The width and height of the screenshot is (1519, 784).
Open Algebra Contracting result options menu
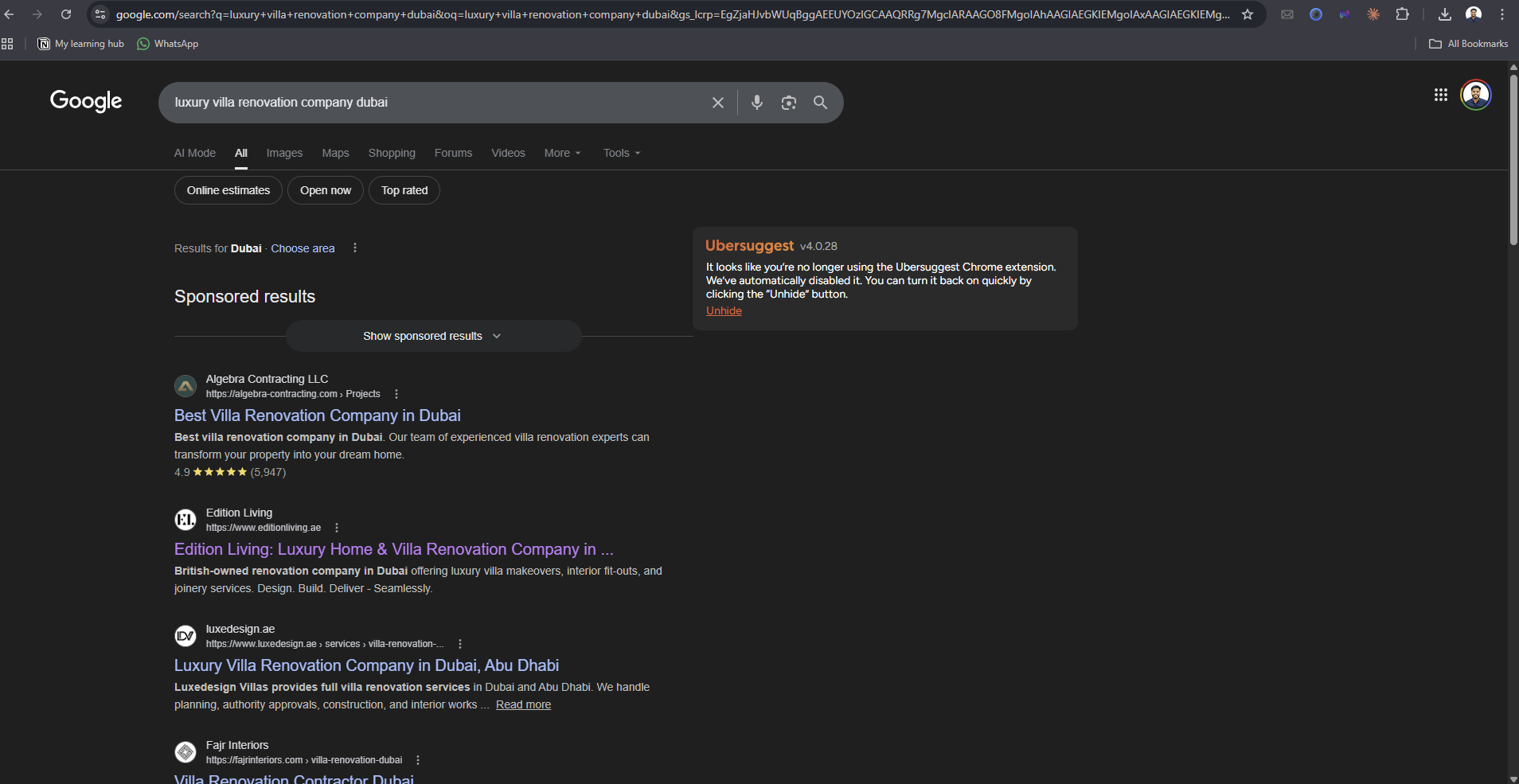(396, 394)
